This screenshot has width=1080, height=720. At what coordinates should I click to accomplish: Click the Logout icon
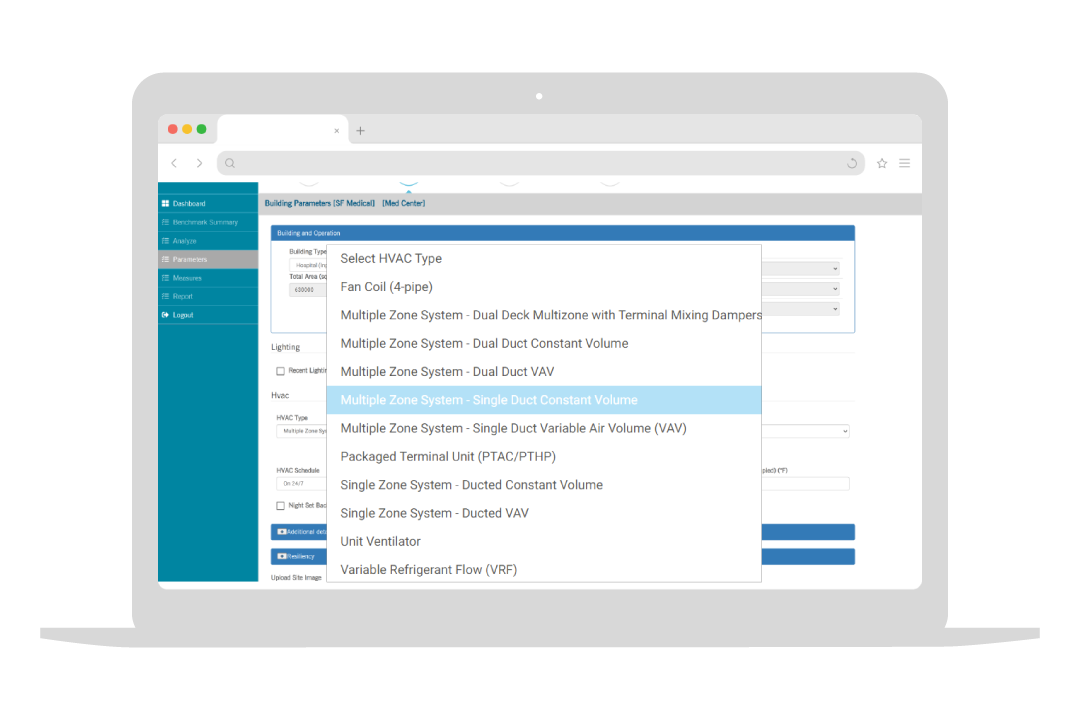[166, 314]
